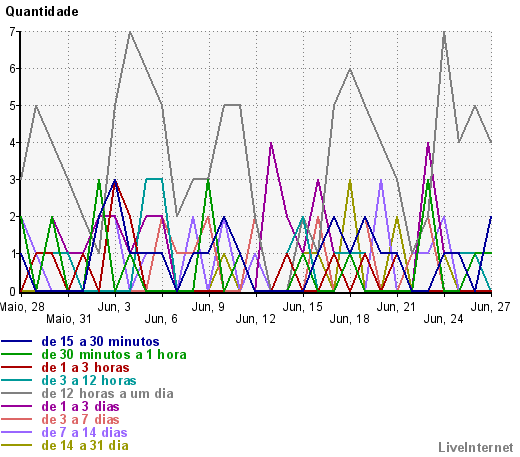Click the 'Maio, 31' date label
Image resolution: width=520 pixels, height=457 pixels.
click(69, 319)
